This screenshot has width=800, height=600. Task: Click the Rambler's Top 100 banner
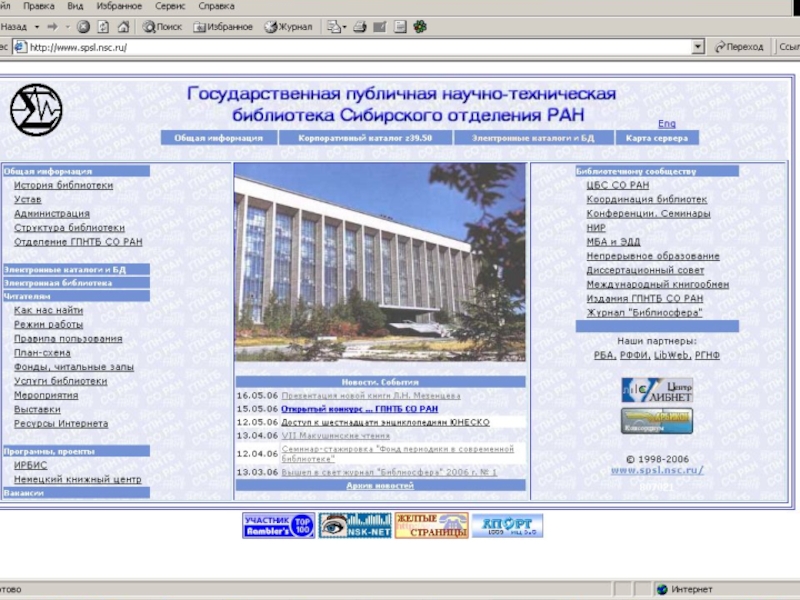pos(278,525)
